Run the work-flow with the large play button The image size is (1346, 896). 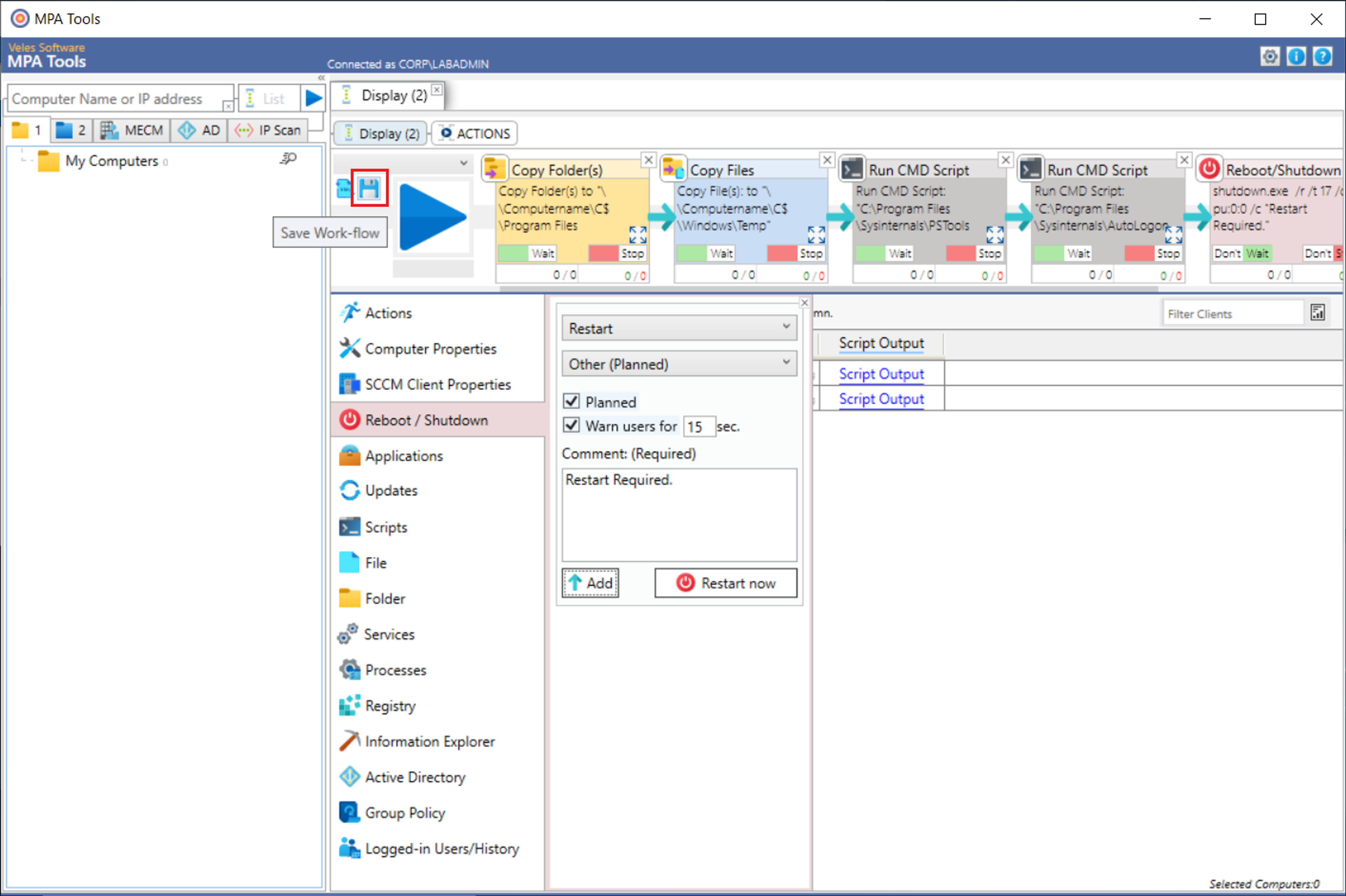pos(432,218)
